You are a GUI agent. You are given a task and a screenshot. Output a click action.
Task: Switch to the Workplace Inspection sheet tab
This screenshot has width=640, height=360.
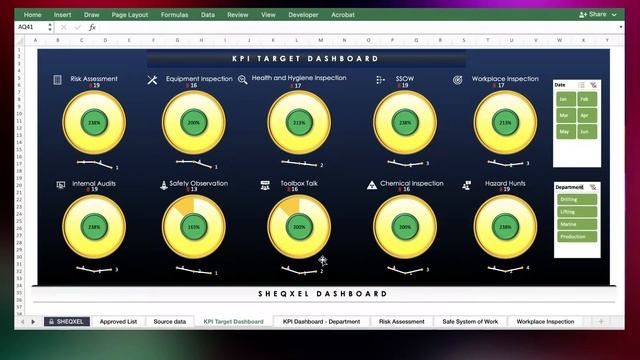(545, 322)
